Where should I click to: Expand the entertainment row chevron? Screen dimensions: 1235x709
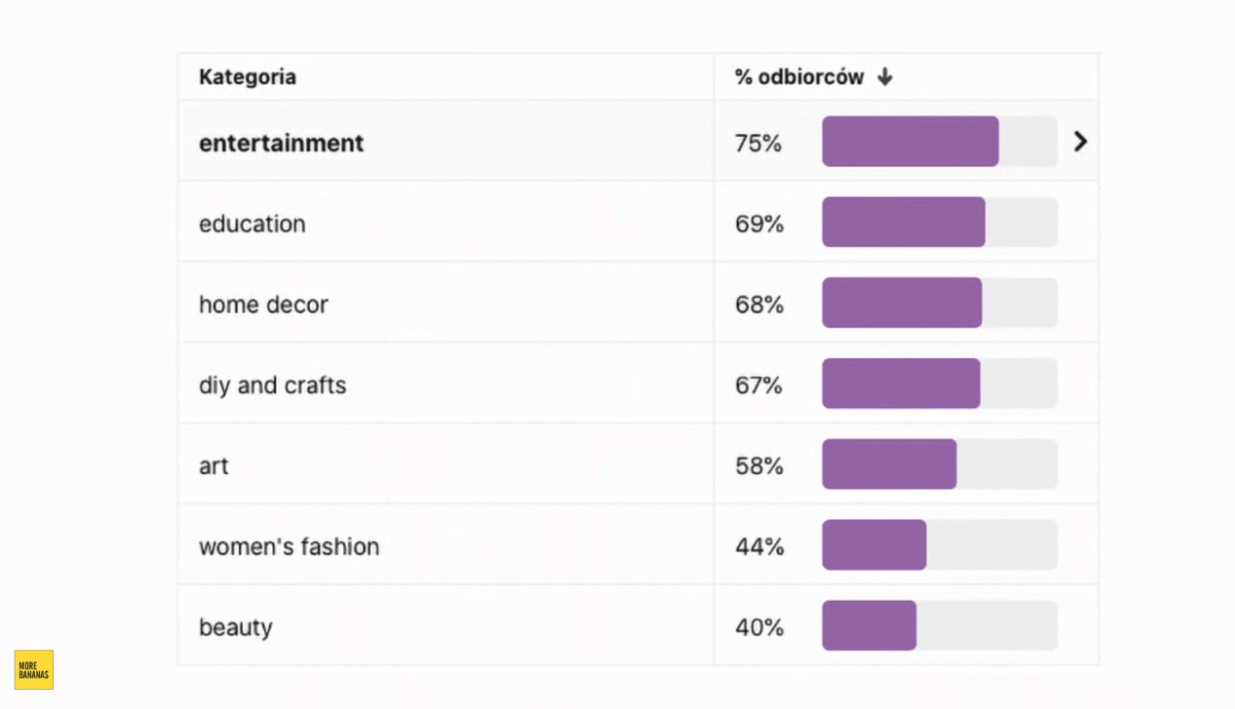(1080, 141)
